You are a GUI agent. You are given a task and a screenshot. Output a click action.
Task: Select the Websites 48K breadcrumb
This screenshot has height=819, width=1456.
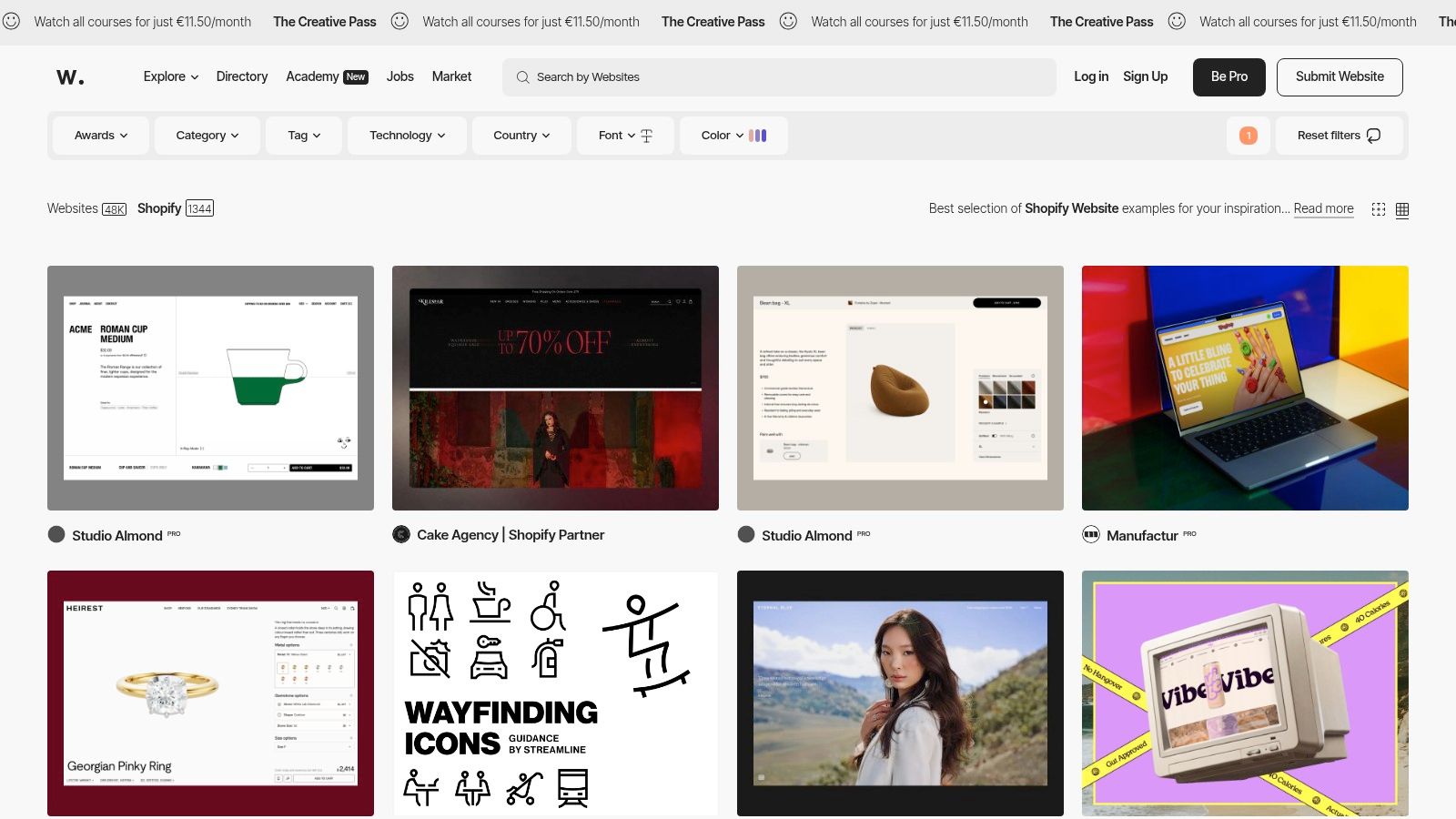pyautogui.click(x=86, y=208)
